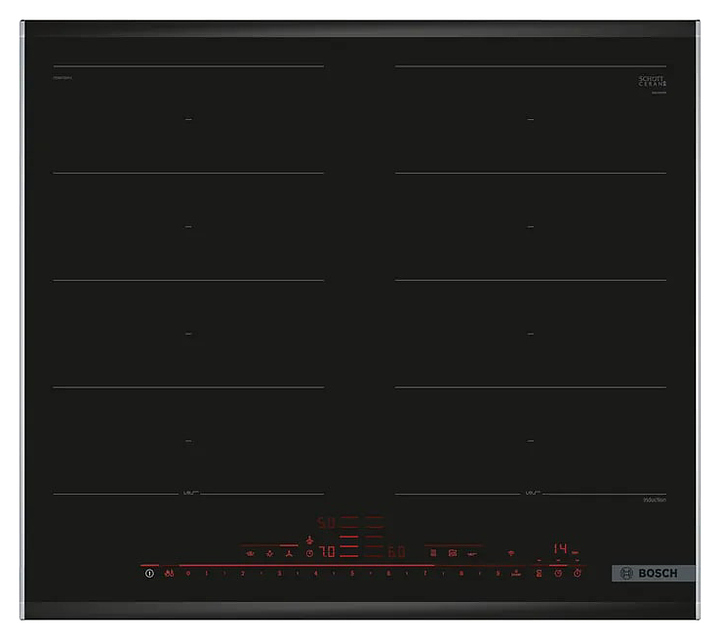
Task: Activate the boost function icon
Action: tap(516, 573)
